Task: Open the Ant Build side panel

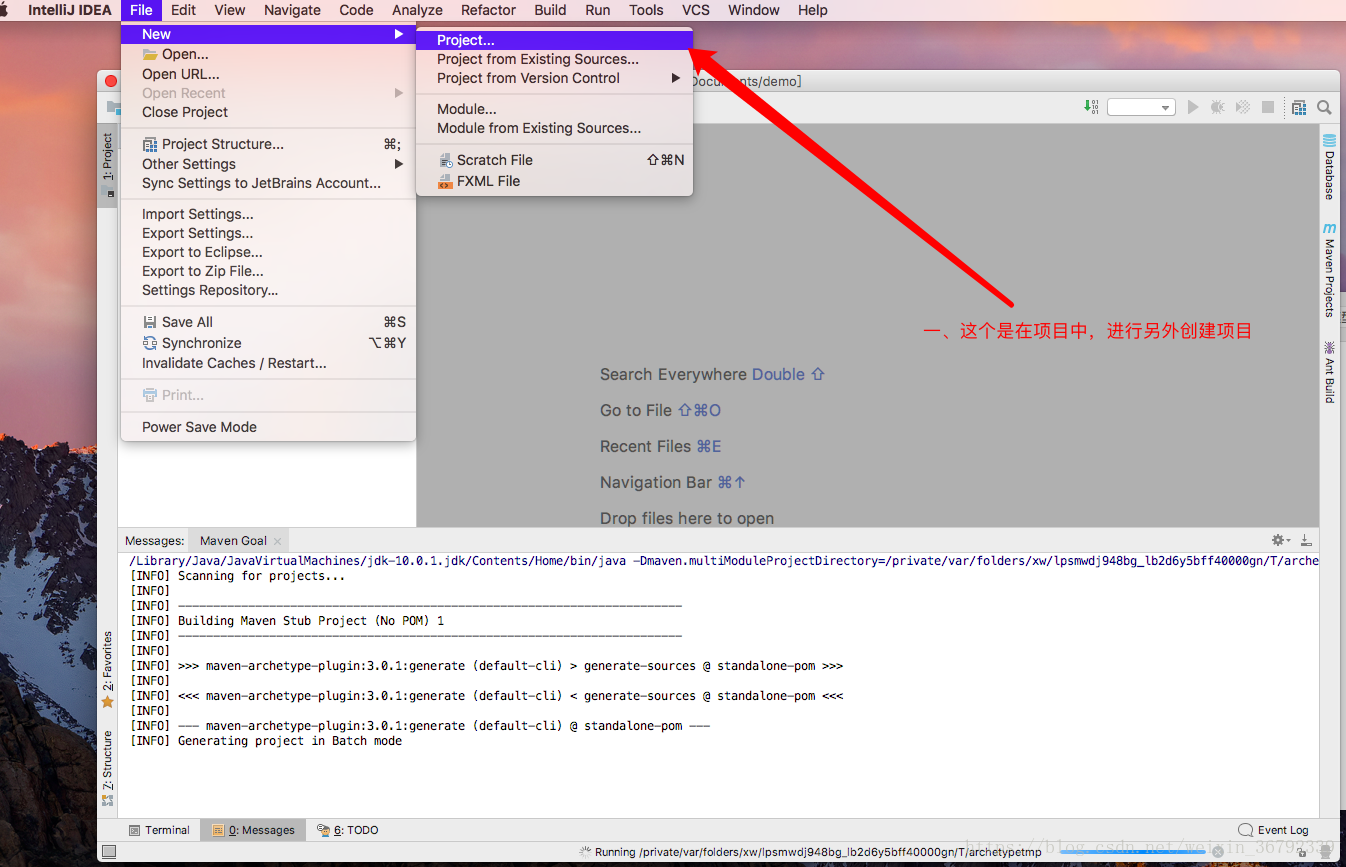Action: point(1329,372)
